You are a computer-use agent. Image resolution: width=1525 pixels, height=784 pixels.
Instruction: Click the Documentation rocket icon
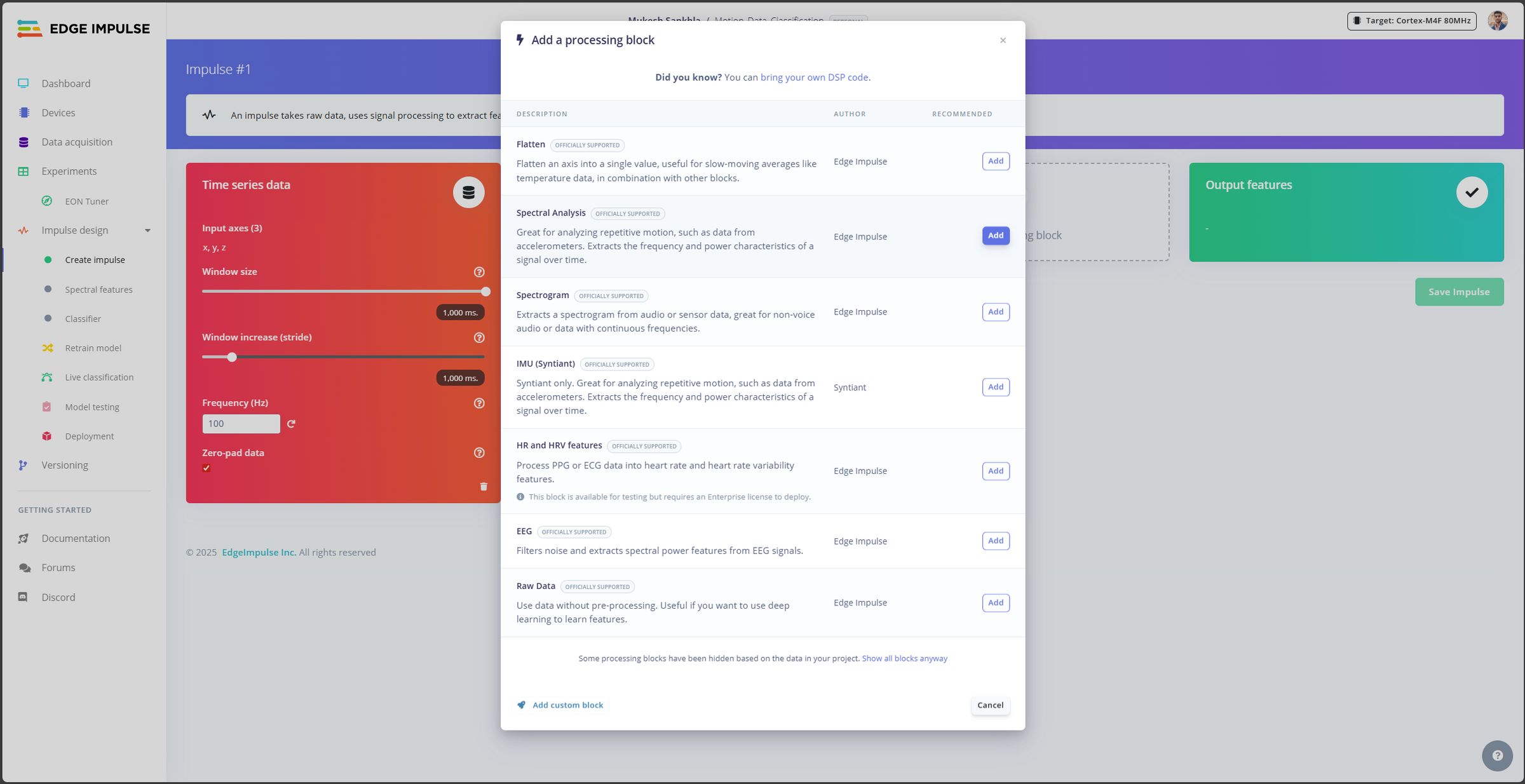click(24, 538)
